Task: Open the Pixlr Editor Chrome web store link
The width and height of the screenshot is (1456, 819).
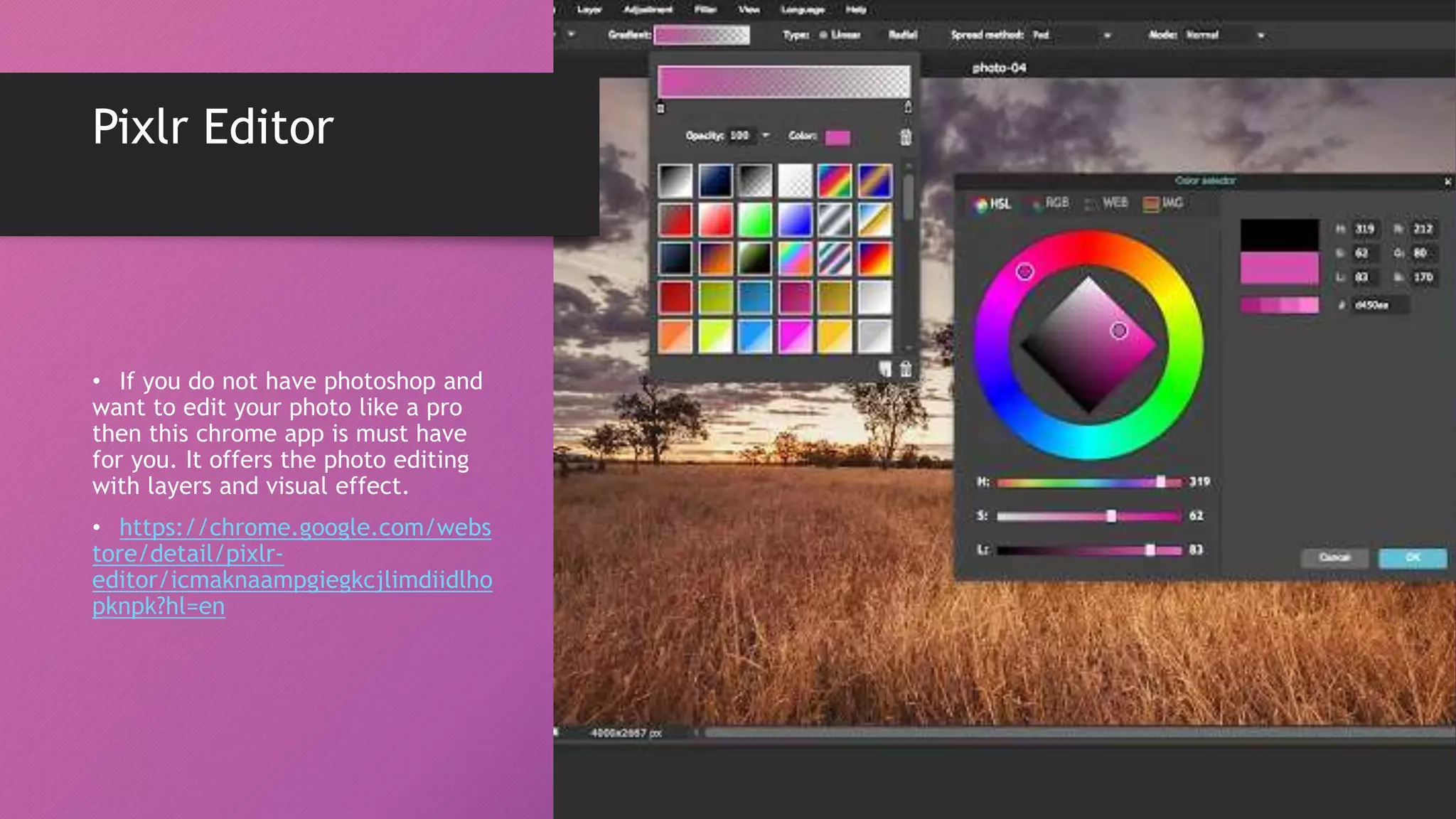Action: 292,567
